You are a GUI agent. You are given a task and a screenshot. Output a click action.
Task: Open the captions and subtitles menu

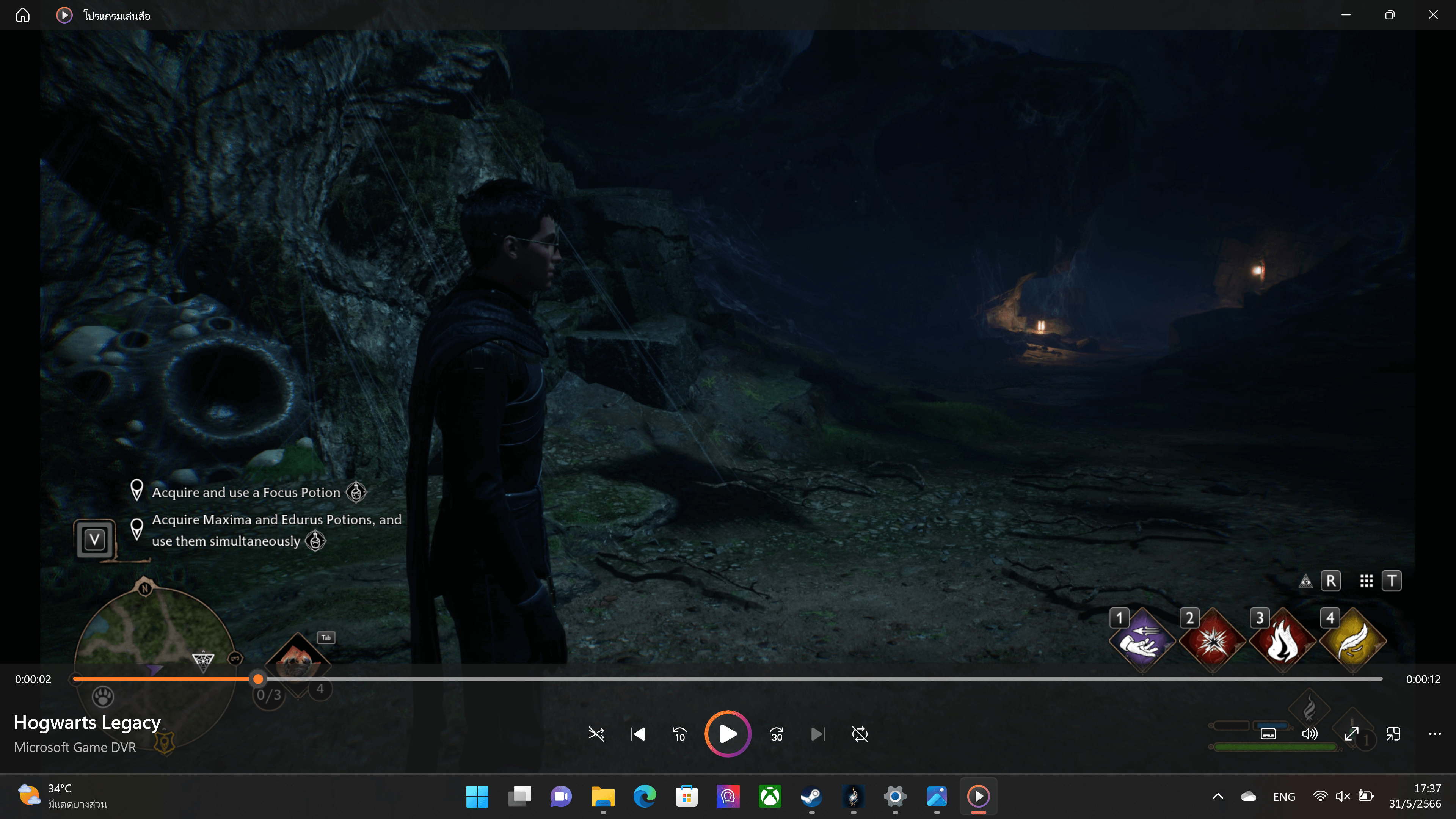click(1268, 734)
